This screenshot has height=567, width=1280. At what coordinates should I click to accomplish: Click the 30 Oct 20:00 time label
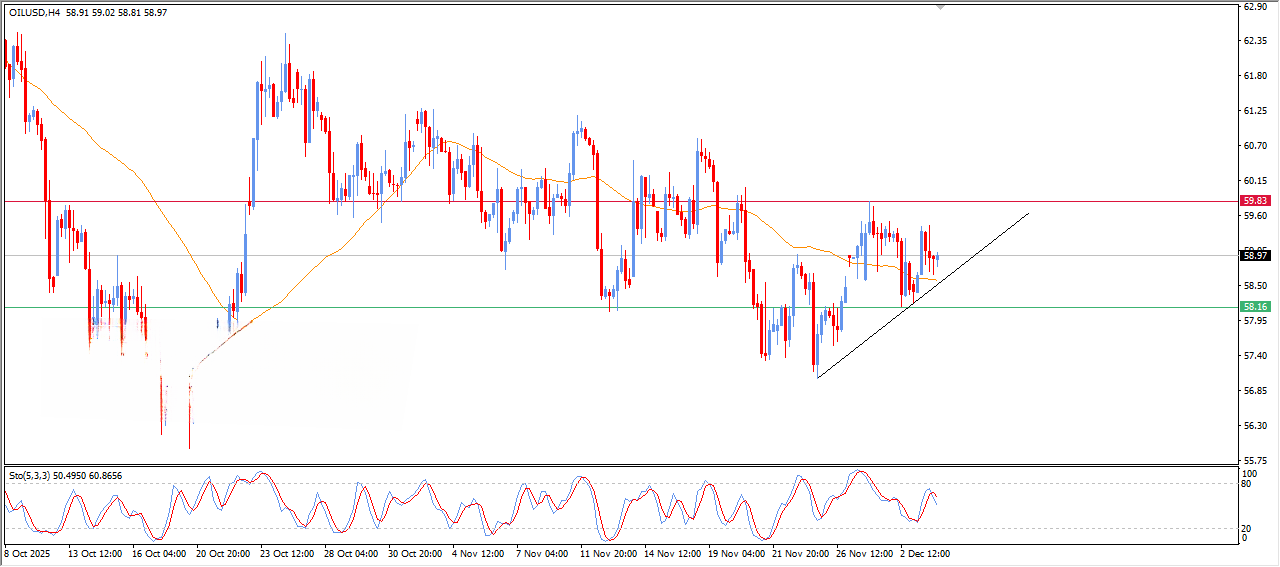tap(413, 553)
